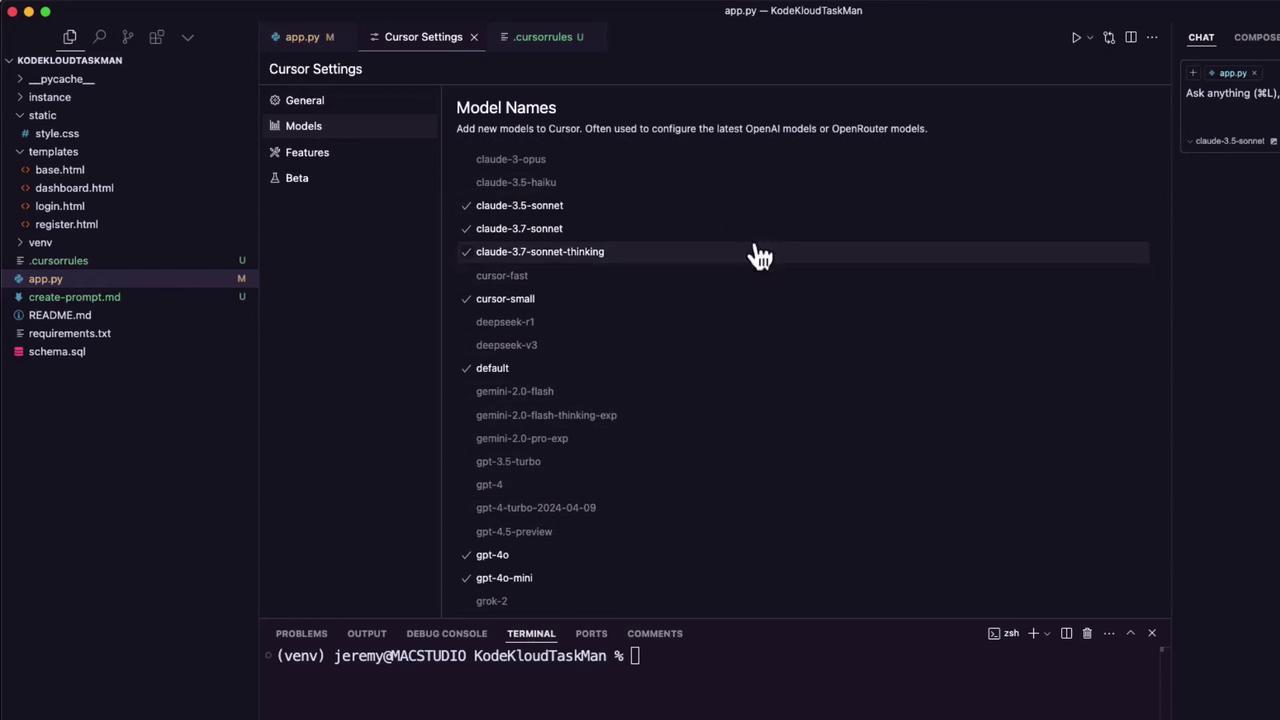Disable the claude-3.7-sonnet-thinking model
The height and width of the screenshot is (720, 1280).
540,252
